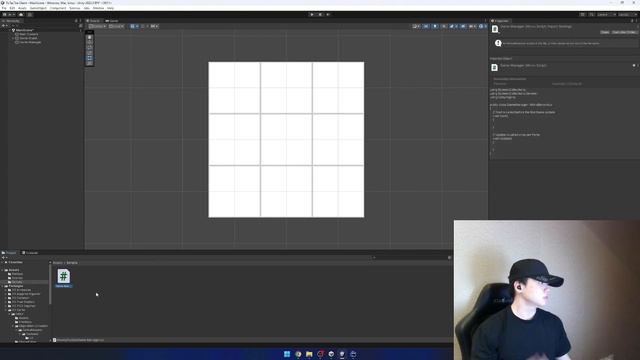
Task: Click the Game Manager script icon in Inspector
Action: pyautogui.click(x=495, y=29)
